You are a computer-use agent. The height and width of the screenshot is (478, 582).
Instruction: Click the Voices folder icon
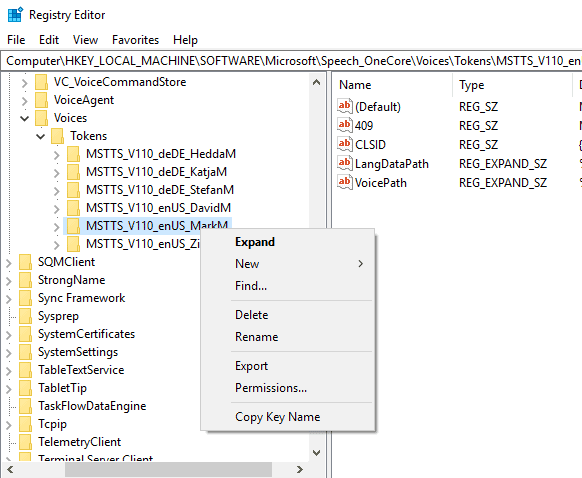click(41, 118)
